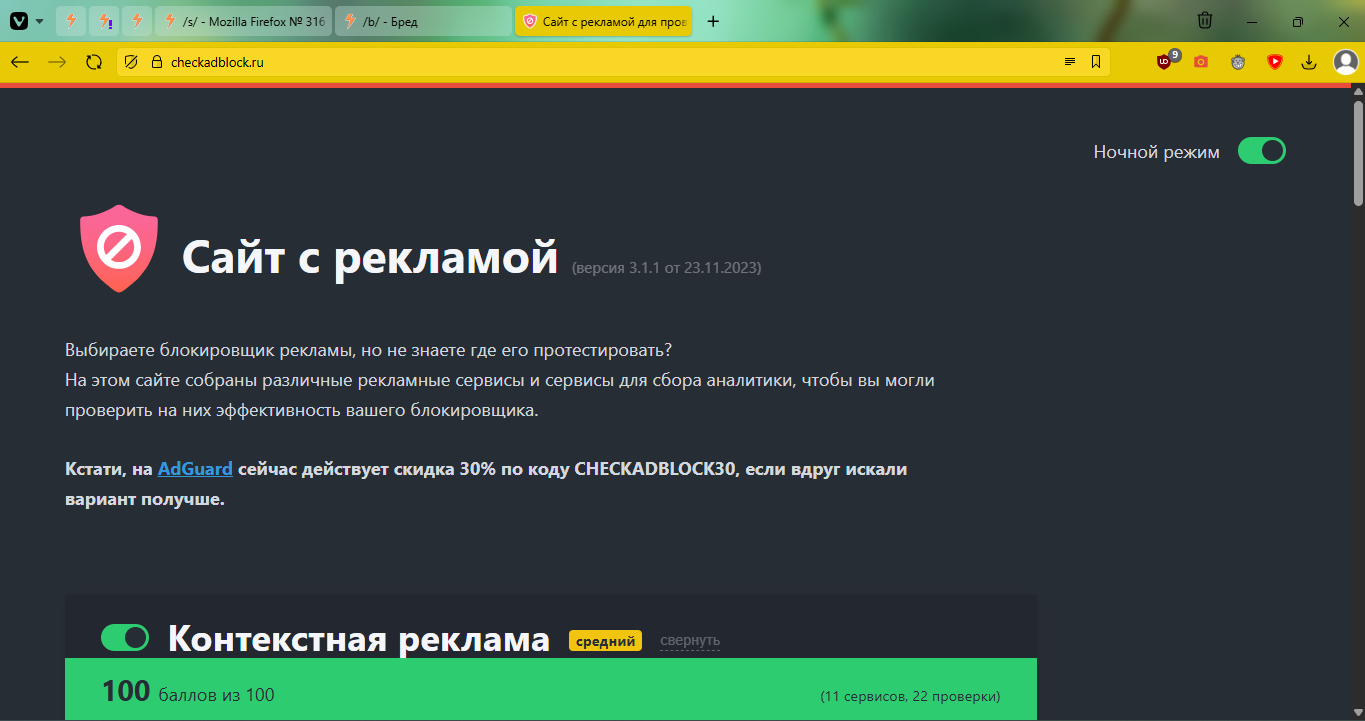
Task: Click the Контекстная реклама heading
Action: click(x=359, y=639)
